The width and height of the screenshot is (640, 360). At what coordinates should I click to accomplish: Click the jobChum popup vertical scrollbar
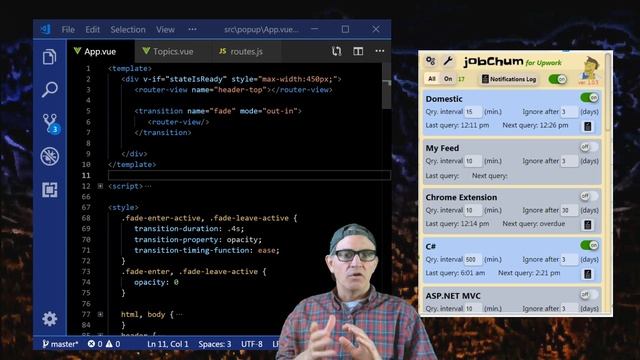click(x=608, y=92)
